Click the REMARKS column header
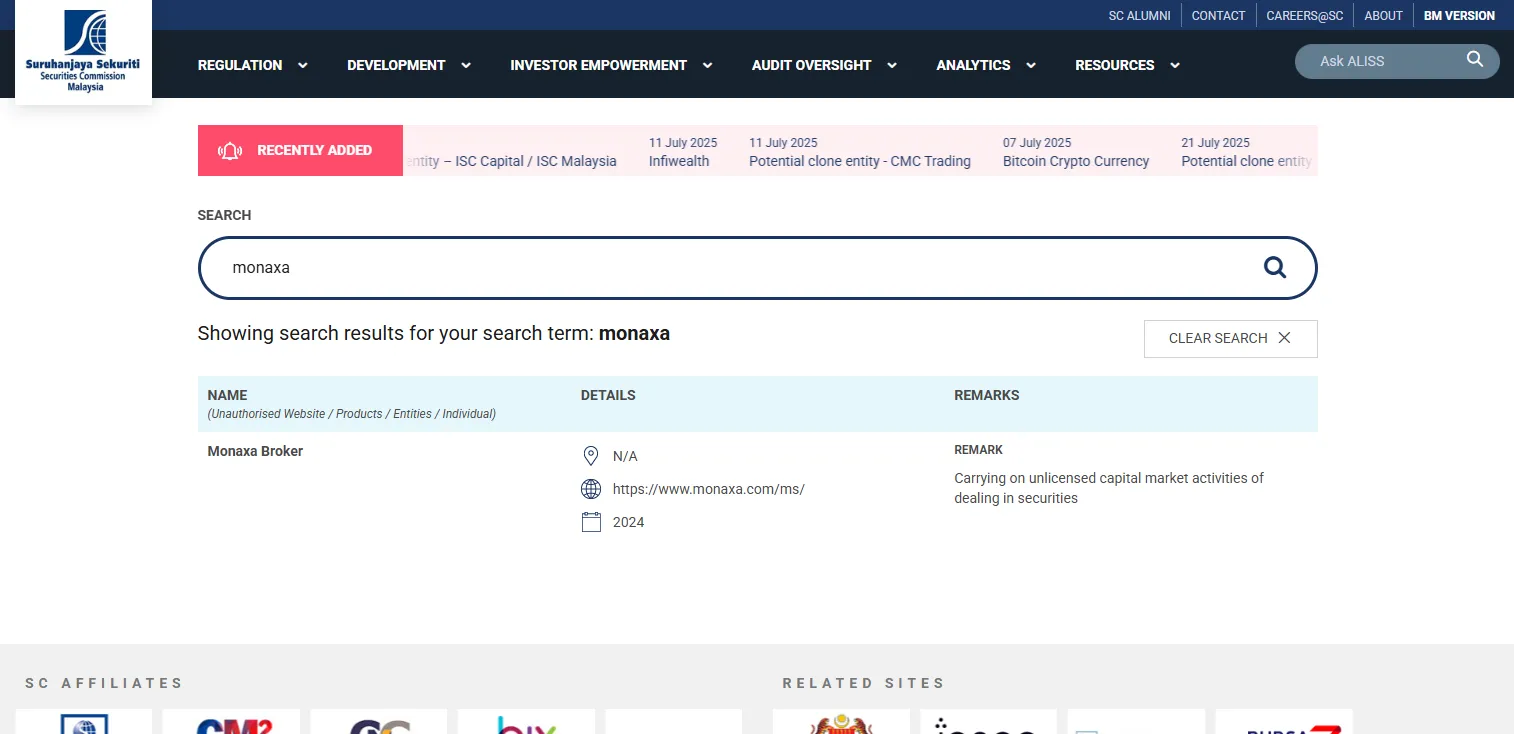Screen dimensions: 1514x734 click(x=987, y=395)
